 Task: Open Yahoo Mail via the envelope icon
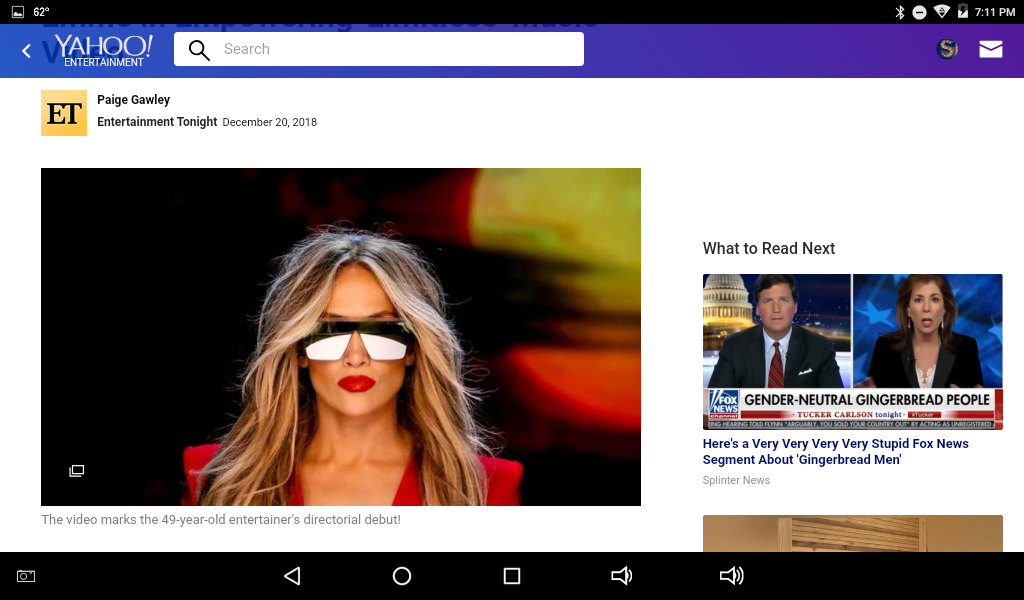coord(990,48)
